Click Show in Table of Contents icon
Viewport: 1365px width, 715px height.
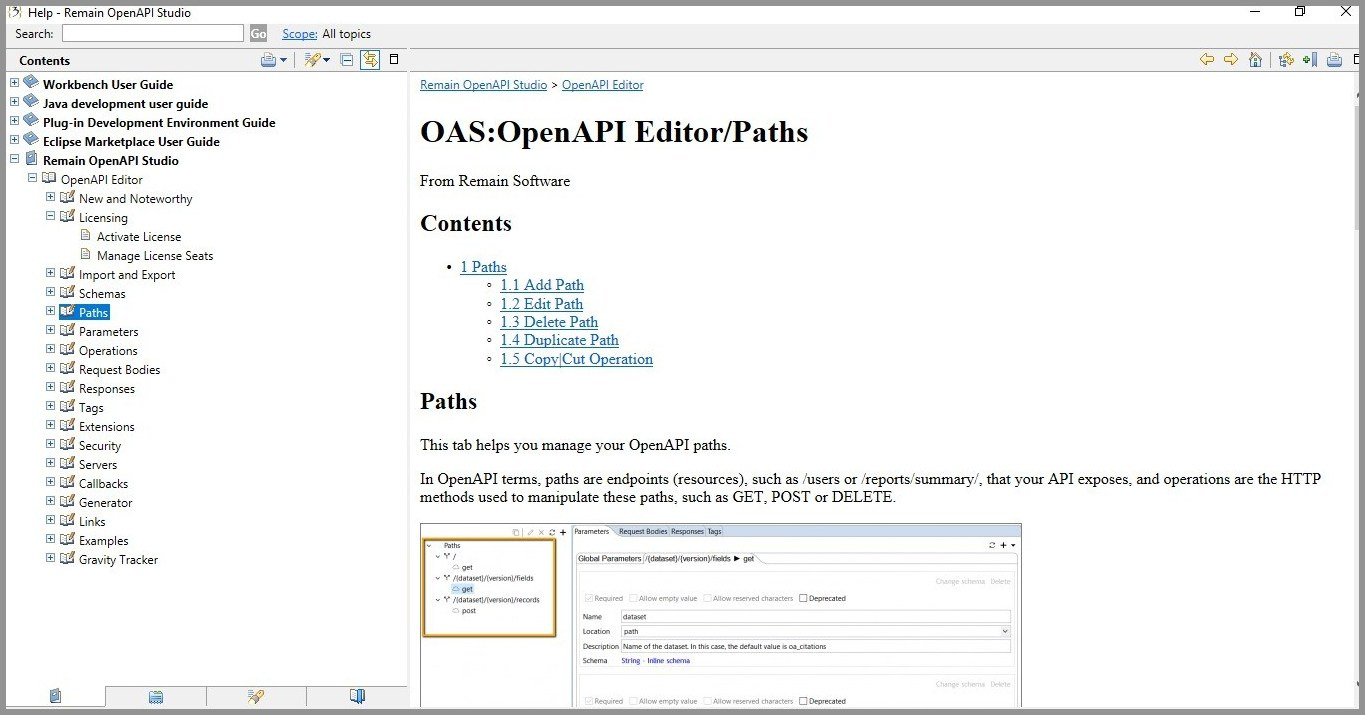[1287, 60]
